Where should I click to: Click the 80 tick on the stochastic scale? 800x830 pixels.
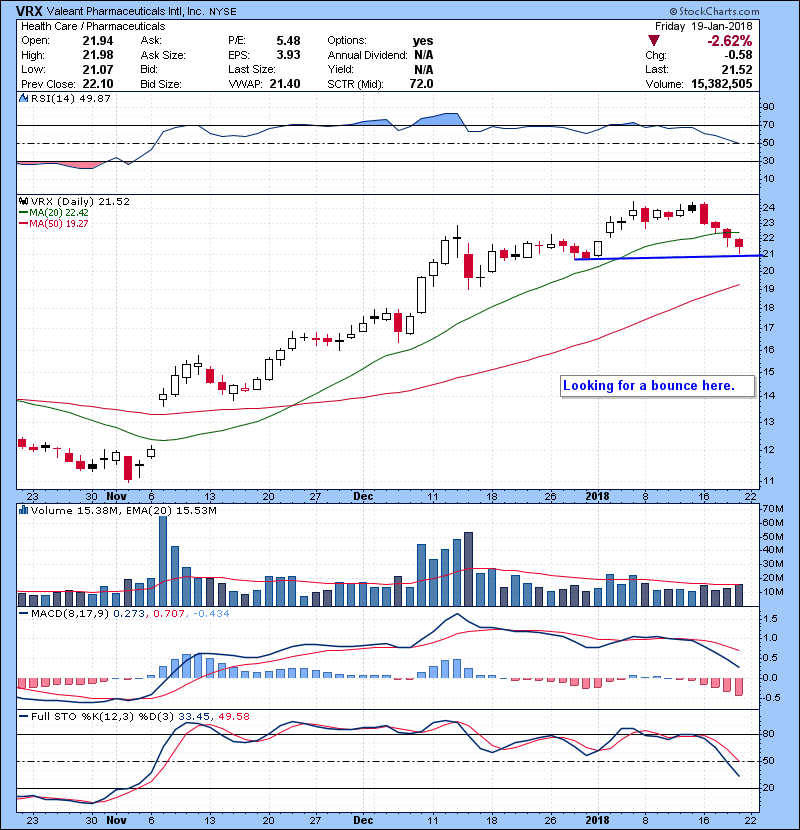click(x=769, y=734)
